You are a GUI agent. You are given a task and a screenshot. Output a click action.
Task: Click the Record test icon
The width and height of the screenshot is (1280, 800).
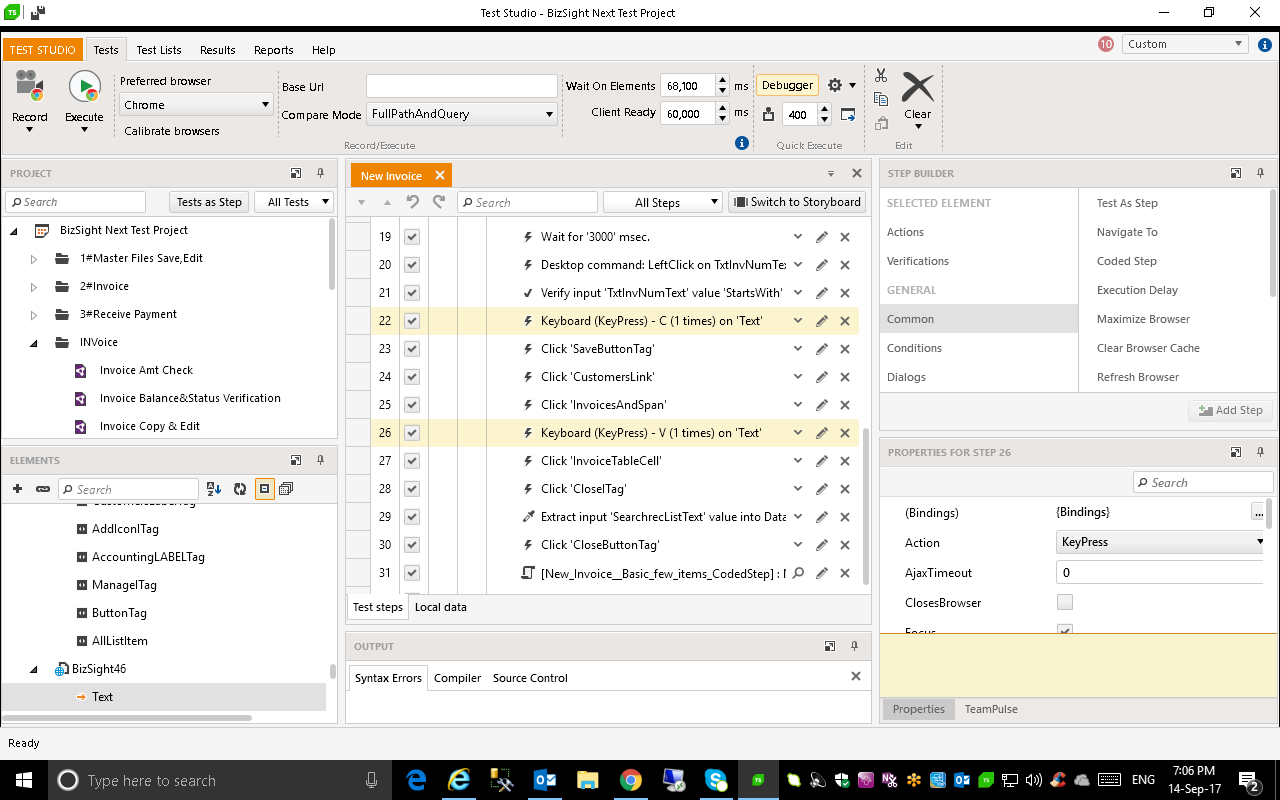tap(29, 87)
